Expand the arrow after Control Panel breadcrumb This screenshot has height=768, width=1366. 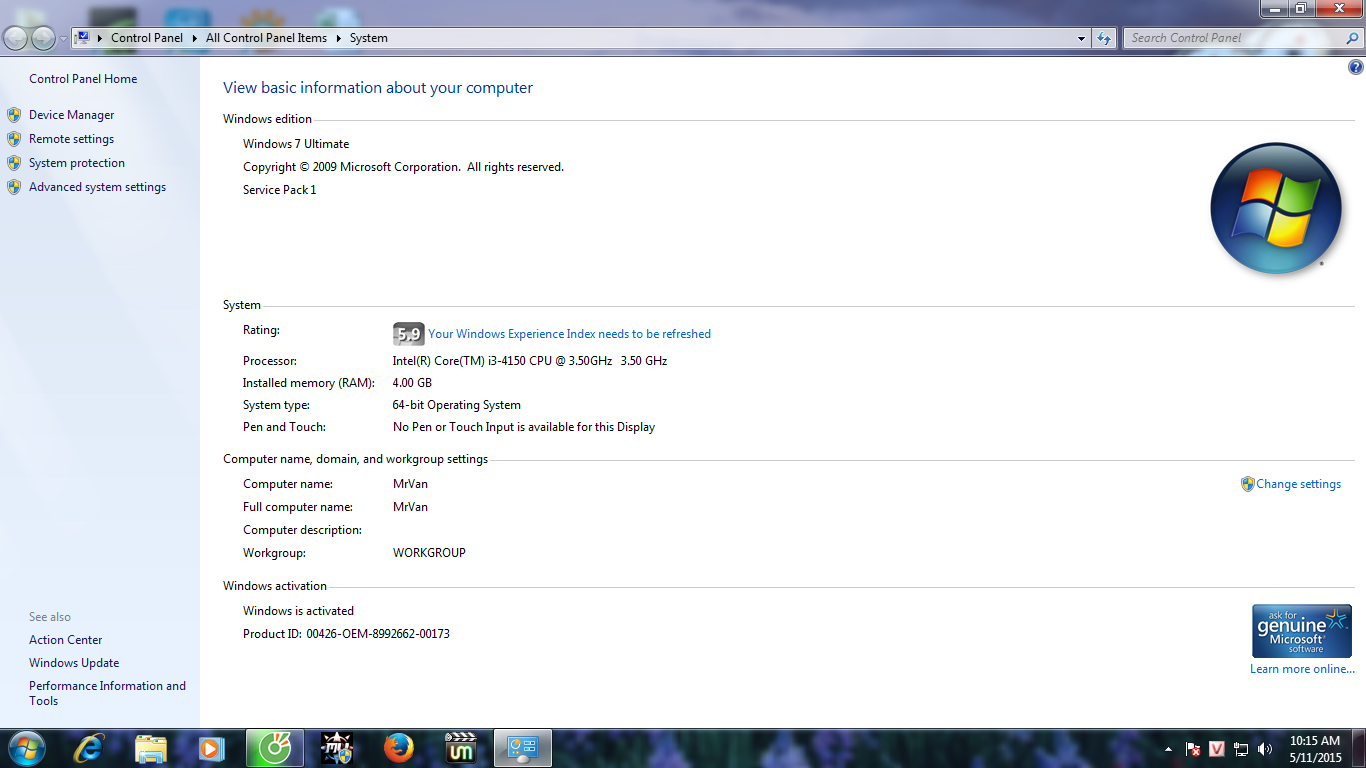pyautogui.click(x=195, y=38)
